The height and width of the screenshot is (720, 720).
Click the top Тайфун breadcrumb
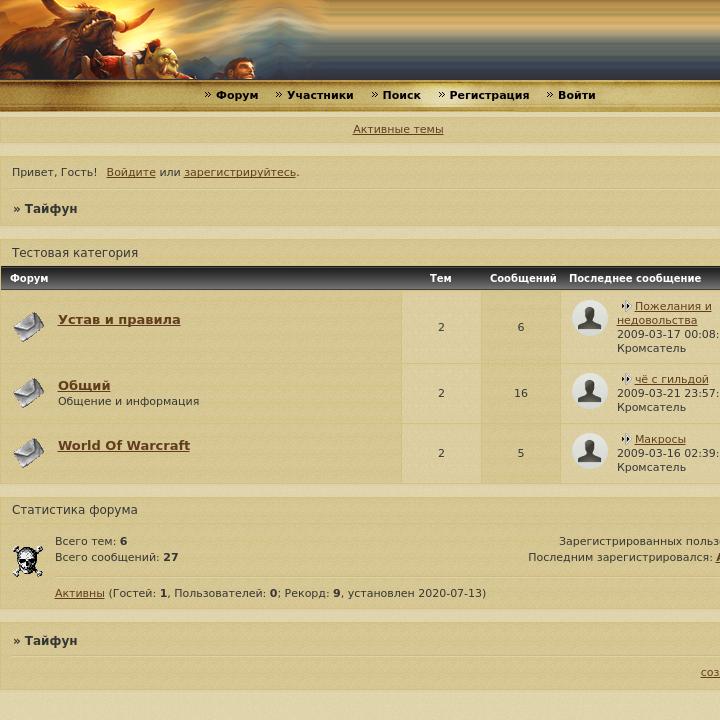[x=51, y=209]
